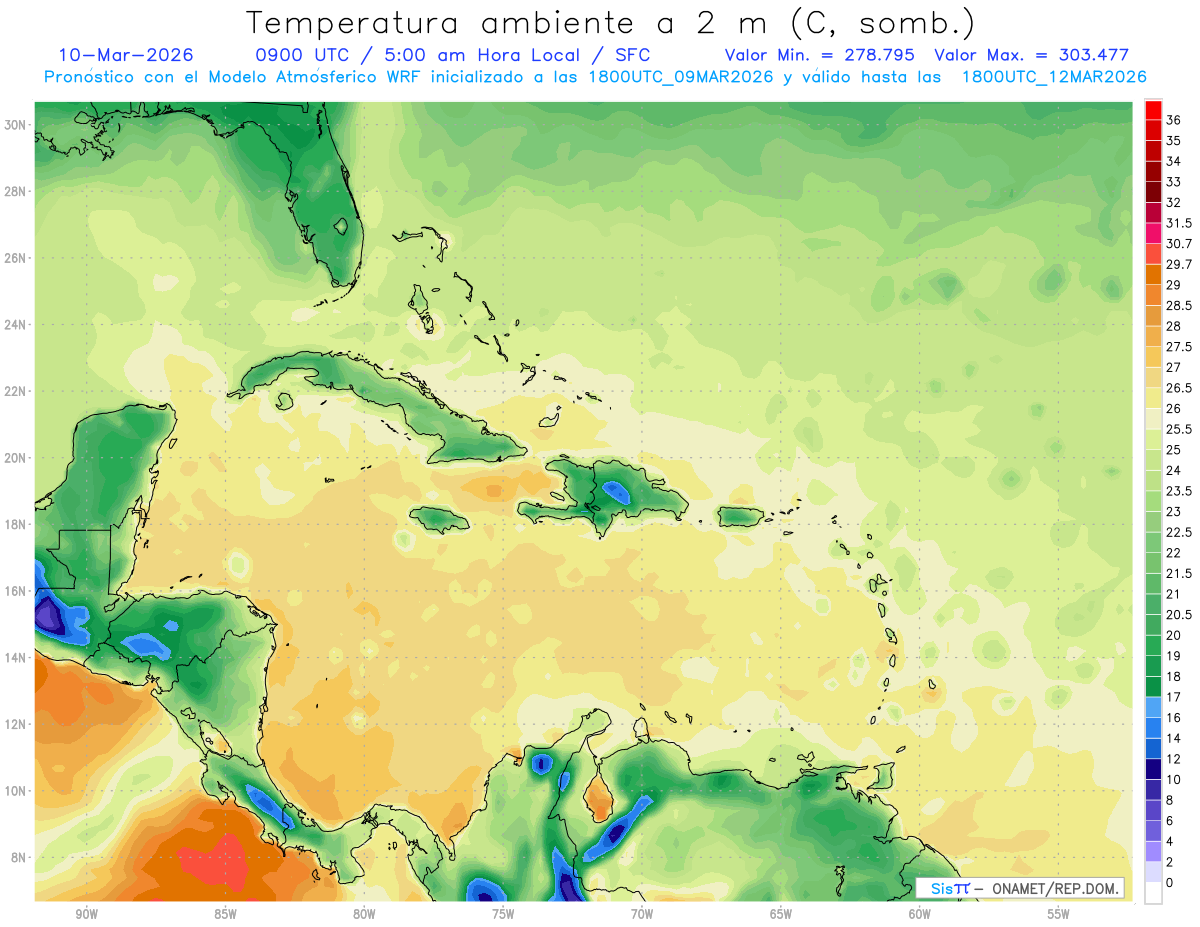
Task: Click the '14N' latitude label
Action: point(16,658)
